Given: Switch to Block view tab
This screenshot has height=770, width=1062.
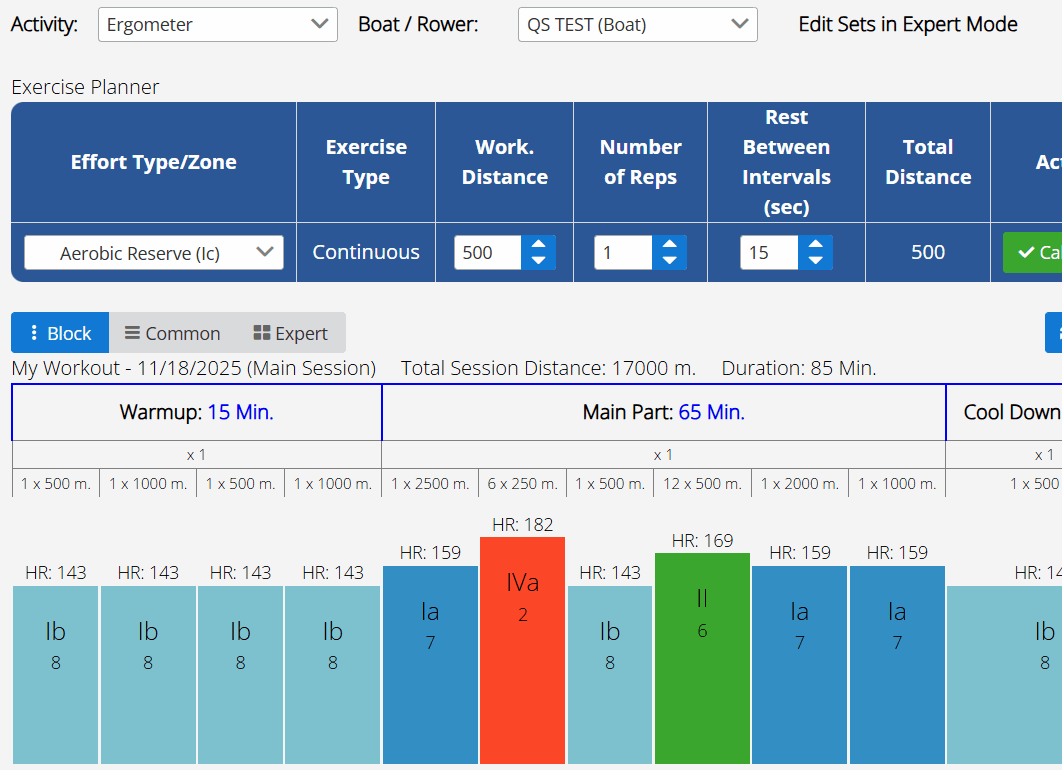Looking at the screenshot, I should click(60, 333).
